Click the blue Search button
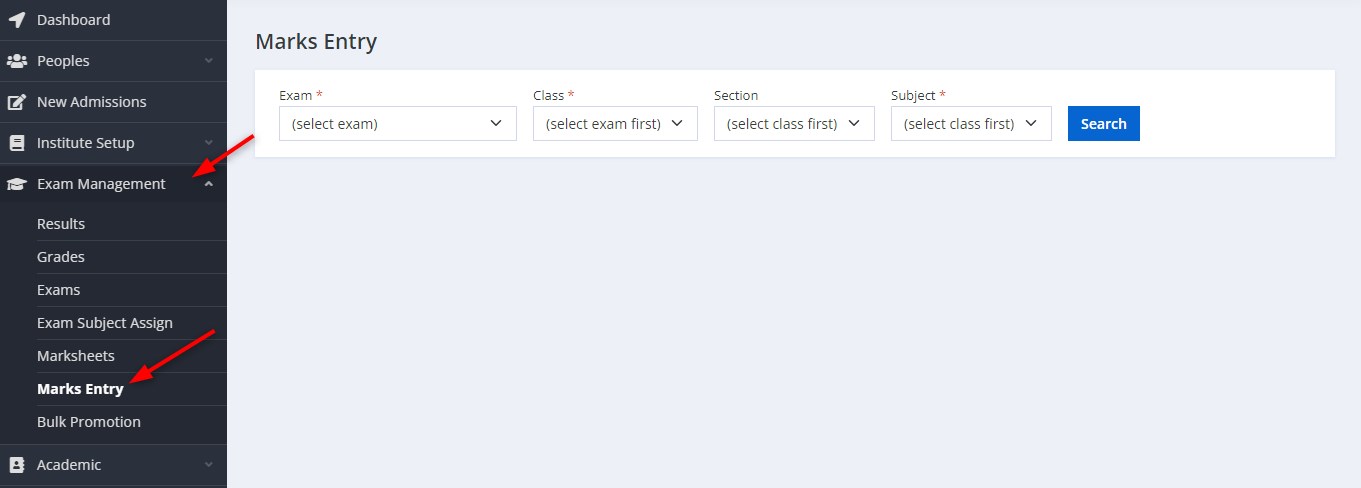The image size is (1361, 488). [x=1104, y=124]
